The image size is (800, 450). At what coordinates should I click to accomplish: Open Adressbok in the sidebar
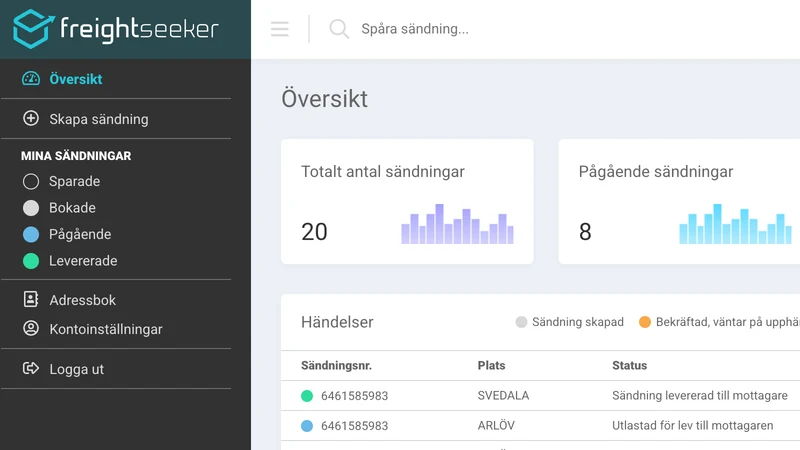click(x=83, y=300)
